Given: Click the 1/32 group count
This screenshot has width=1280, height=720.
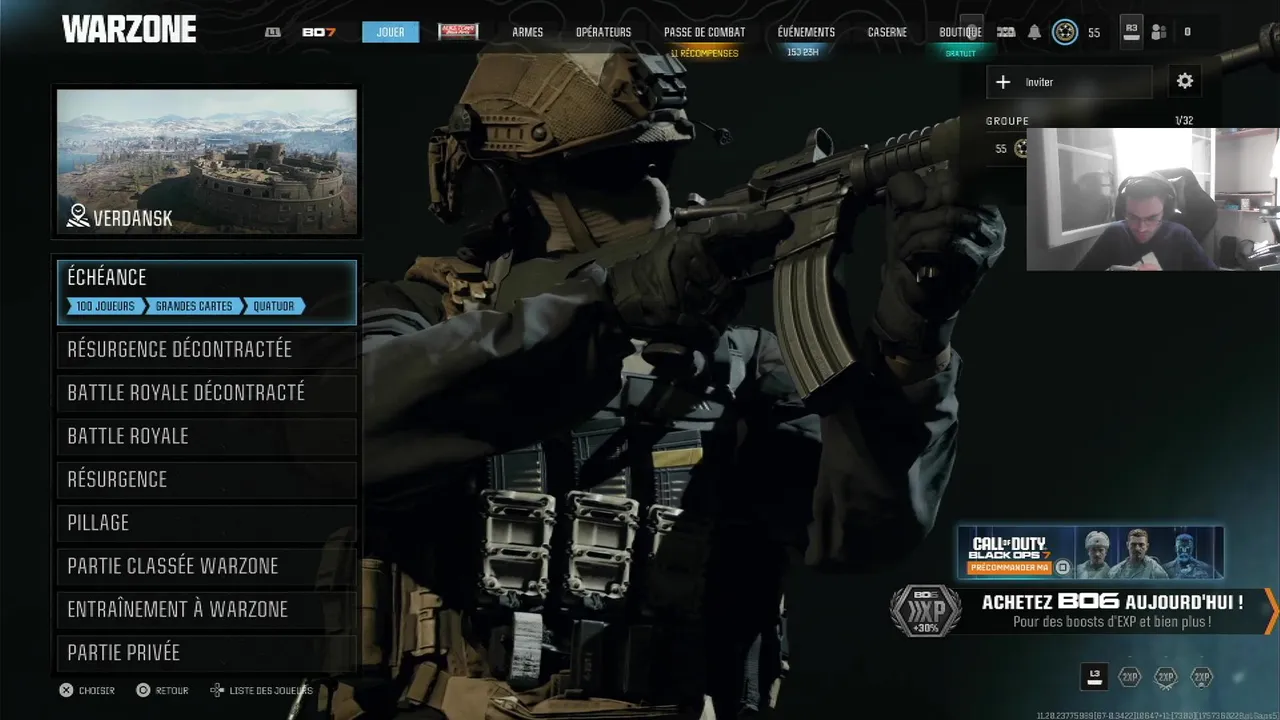Looking at the screenshot, I should point(1184,121).
